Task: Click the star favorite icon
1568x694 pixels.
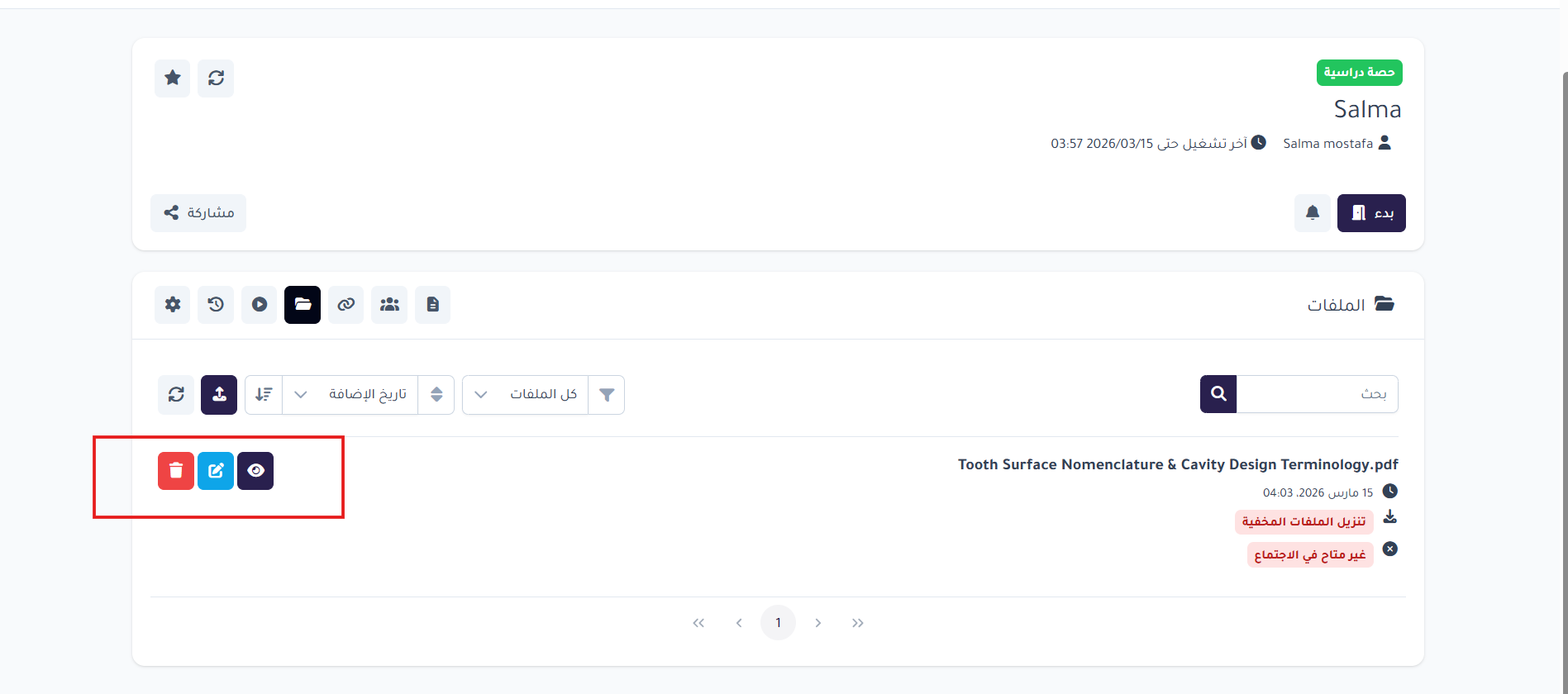Action: (172, 78)
